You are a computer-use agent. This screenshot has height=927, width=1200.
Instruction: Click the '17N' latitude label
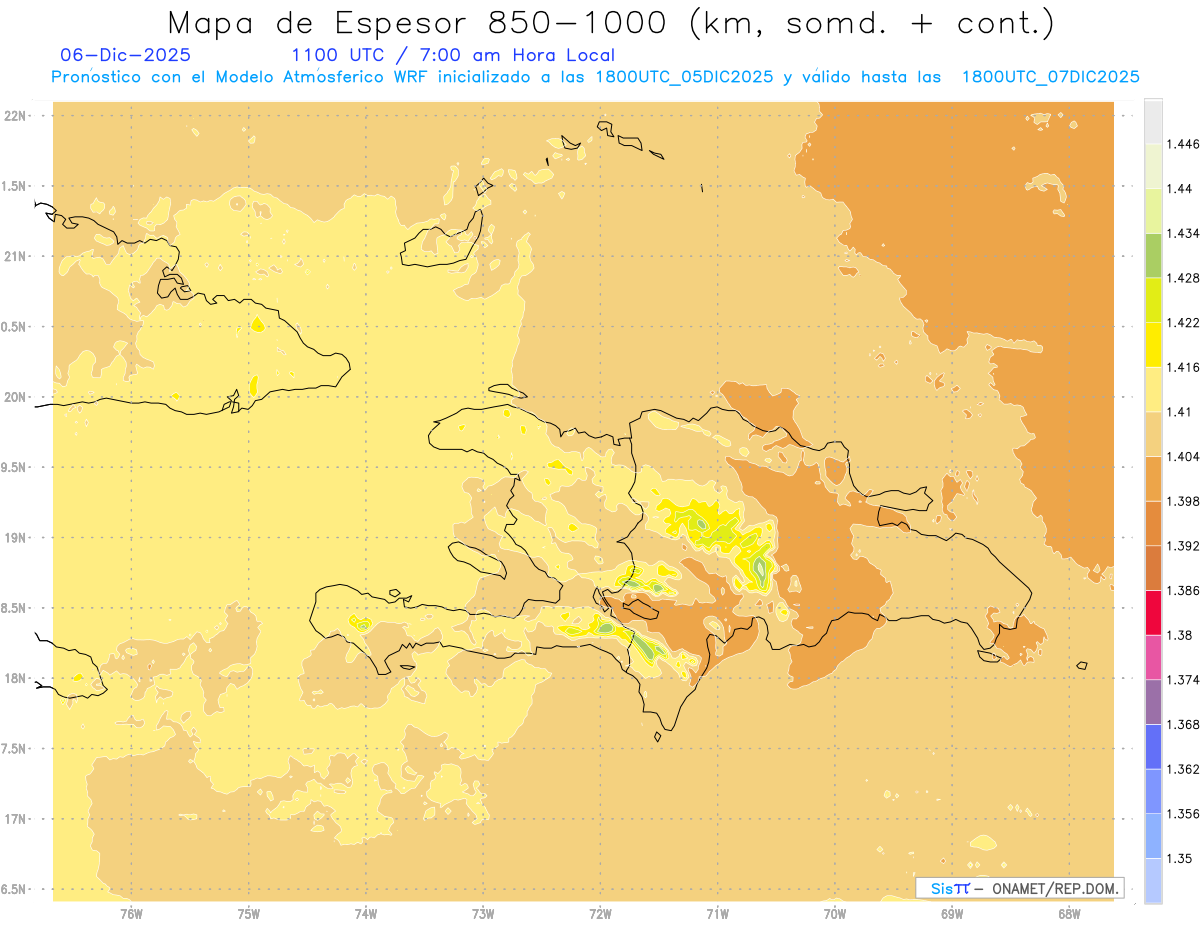[16, 819]
